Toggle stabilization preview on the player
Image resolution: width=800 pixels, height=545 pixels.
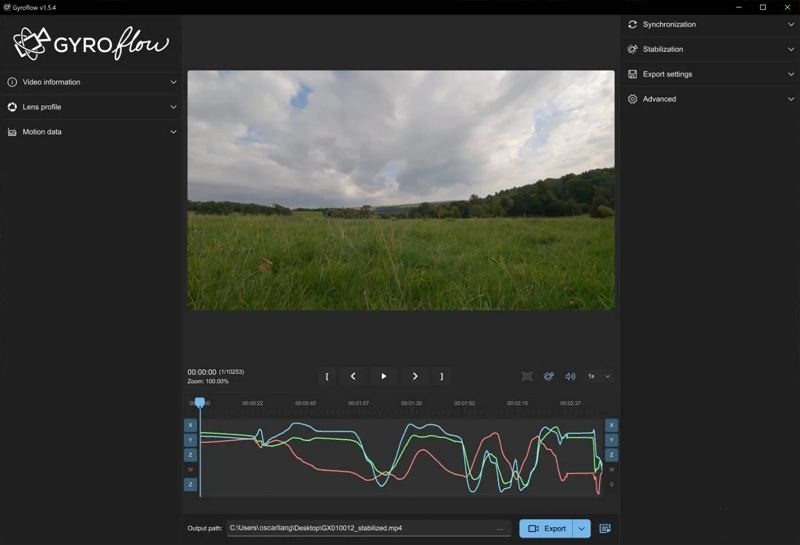548,377
